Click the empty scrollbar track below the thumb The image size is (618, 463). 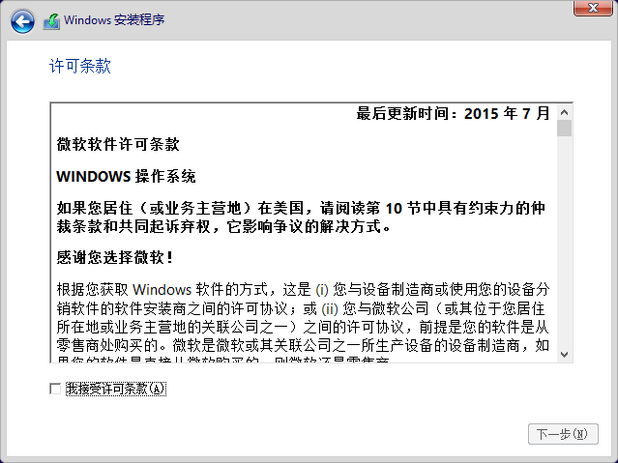564,242
